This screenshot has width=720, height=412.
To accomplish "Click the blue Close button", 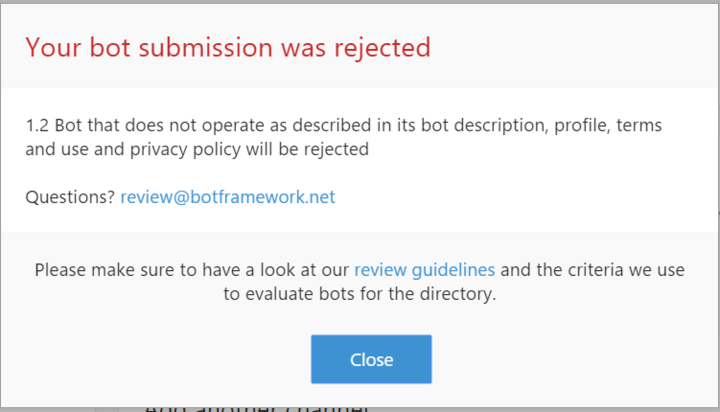I will tap(371, 359).
